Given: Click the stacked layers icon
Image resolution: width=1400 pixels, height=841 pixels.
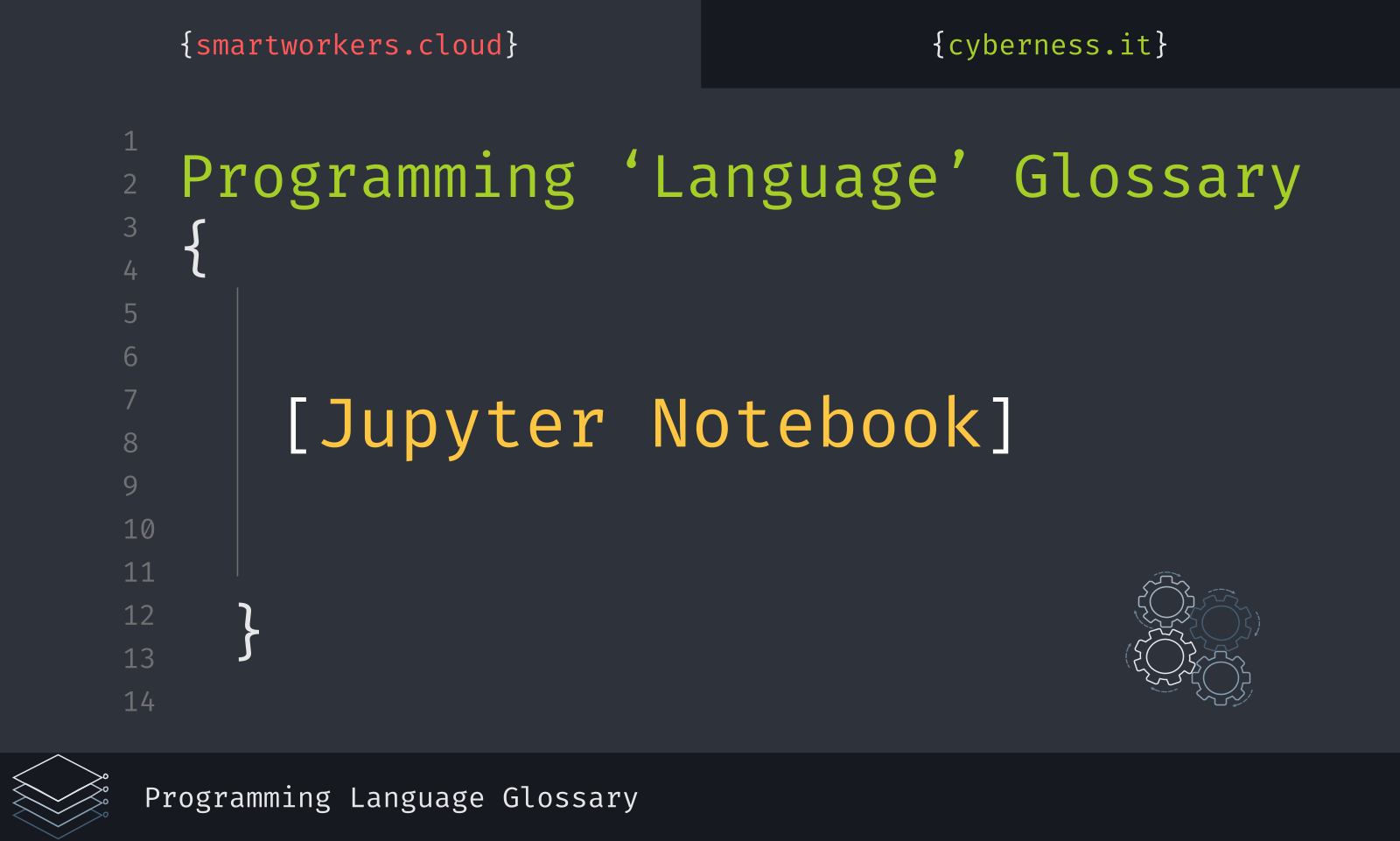Looking at the screenshot, I should pos(60,795).
